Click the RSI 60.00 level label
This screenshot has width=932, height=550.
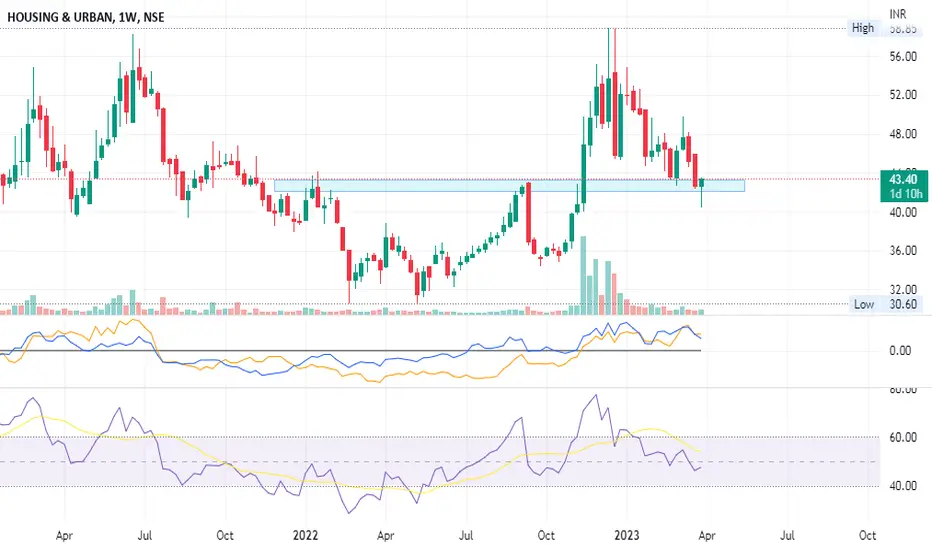903,437
